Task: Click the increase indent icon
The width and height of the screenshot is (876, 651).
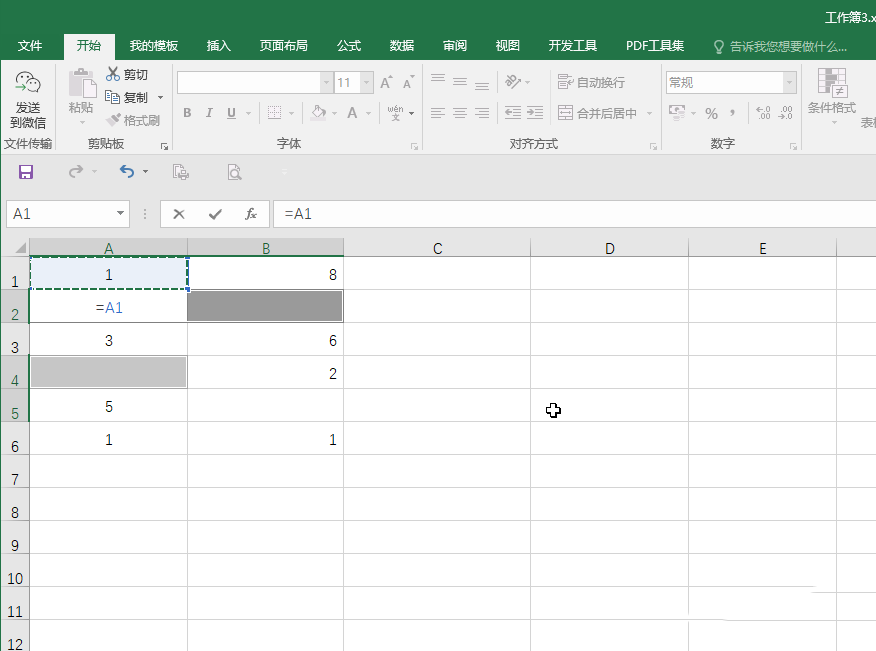Action: (x=535, y=113)
